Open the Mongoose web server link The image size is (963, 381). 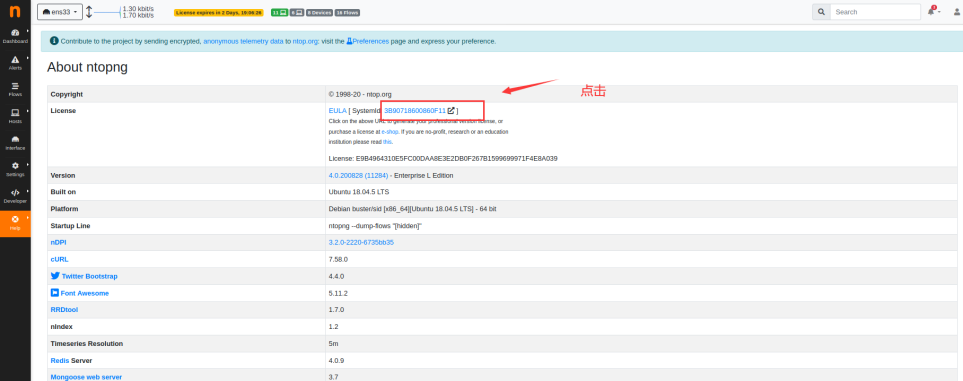(86, 377)
